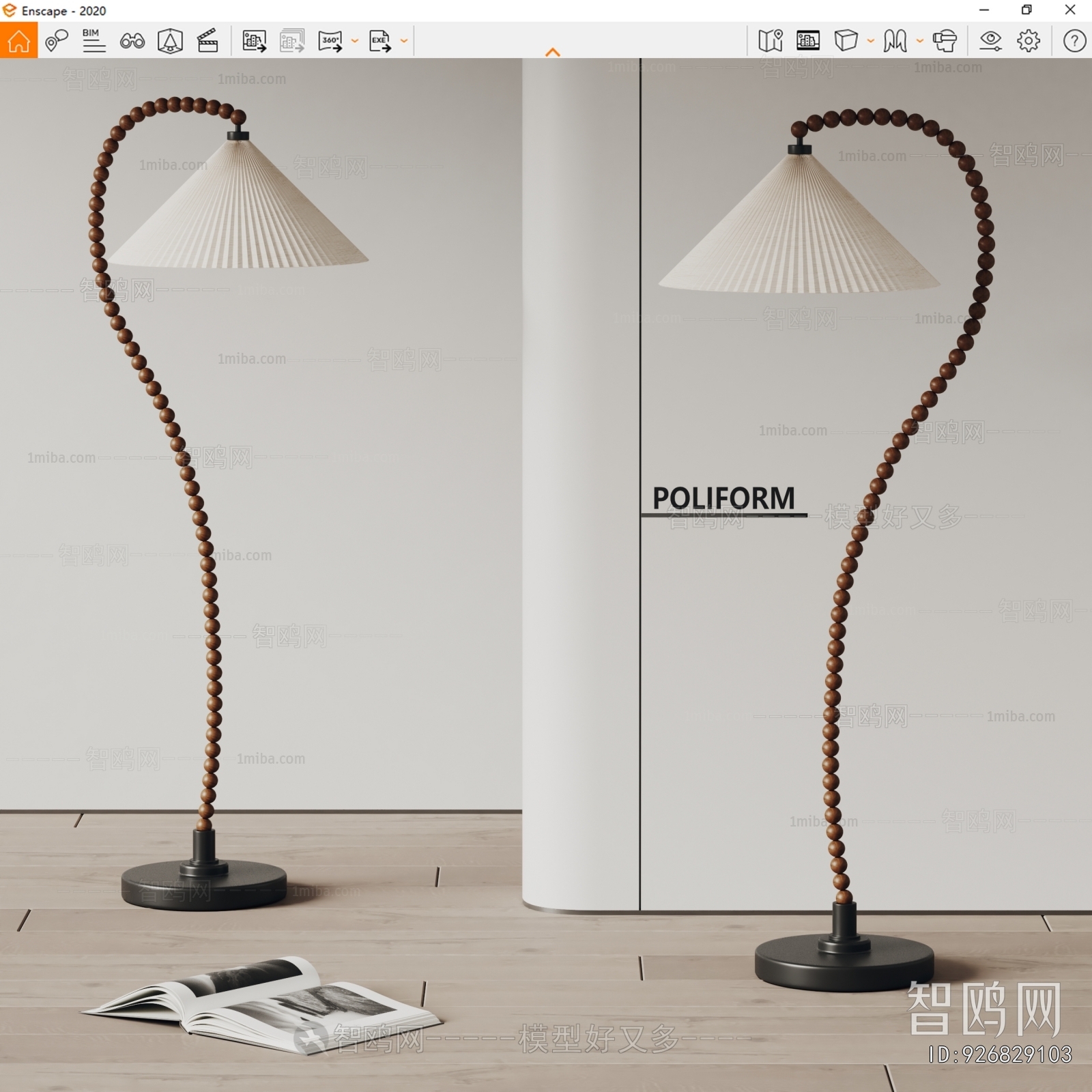
Task: Click the 360 panorama export icon
Action: pyautogui.click(x=330, y=41)
